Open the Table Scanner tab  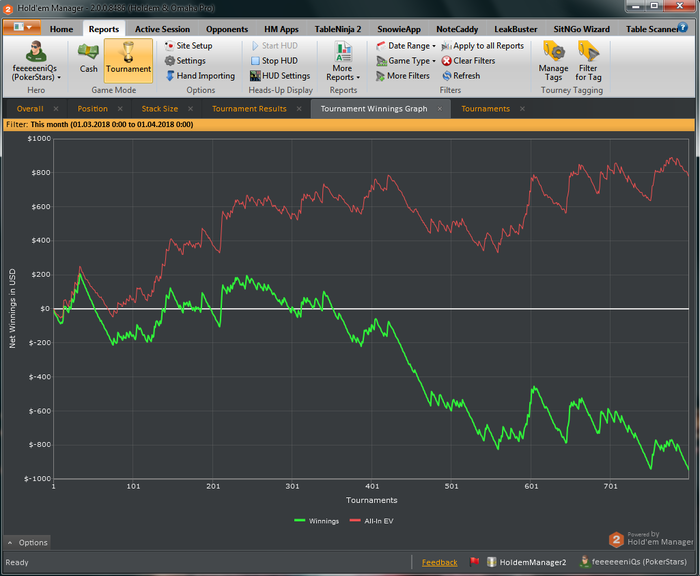651,29
